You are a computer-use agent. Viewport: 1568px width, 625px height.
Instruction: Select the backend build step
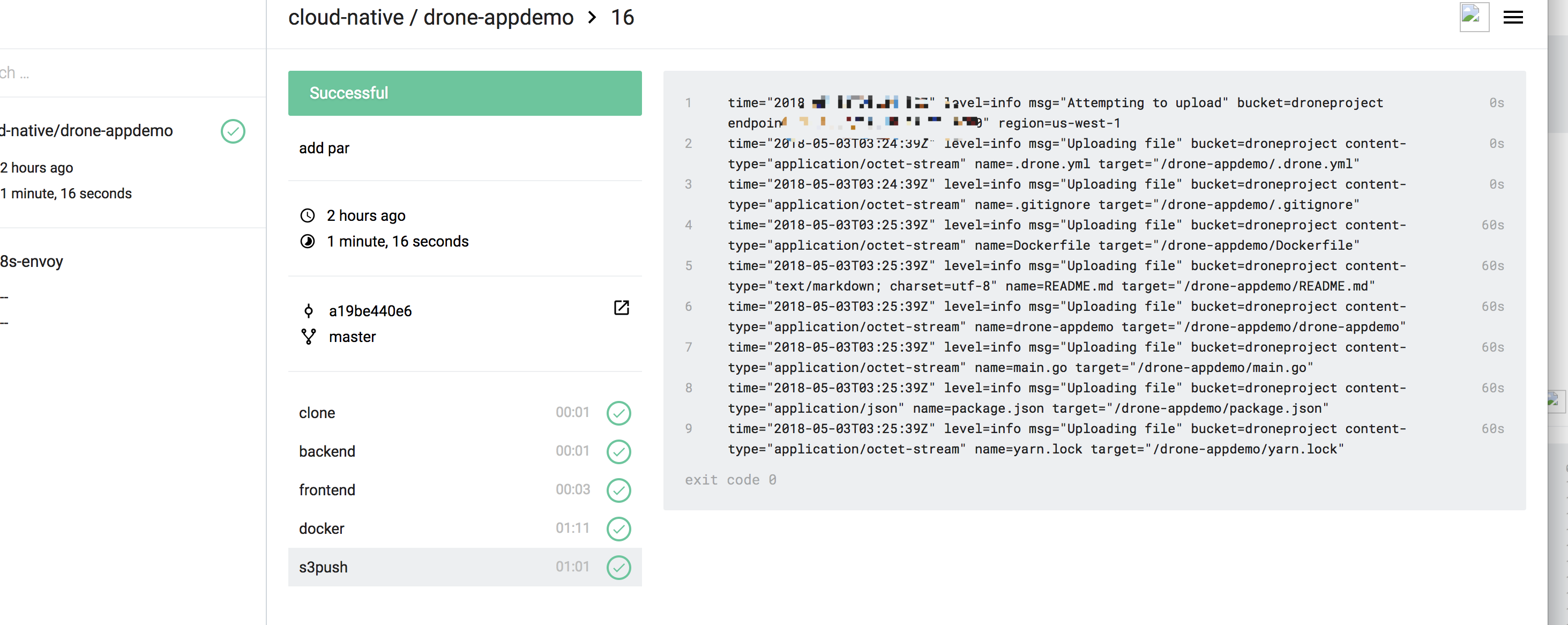[327, 451]
